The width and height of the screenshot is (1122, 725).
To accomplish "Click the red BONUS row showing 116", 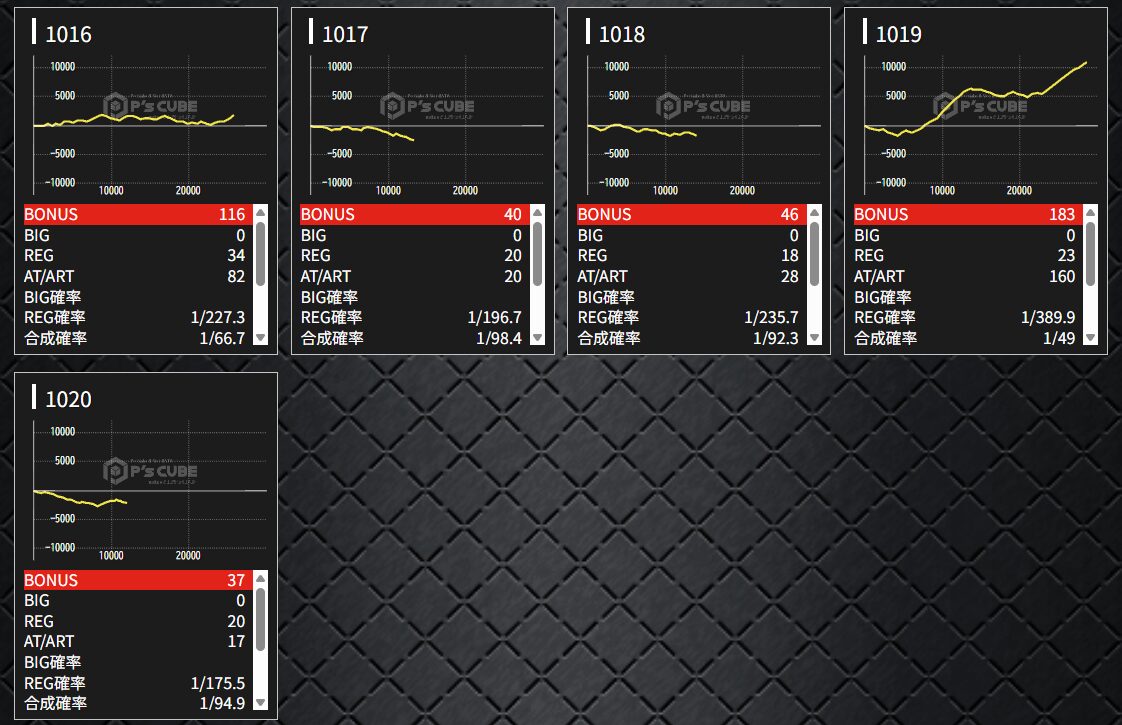I will tap(134, 214).
